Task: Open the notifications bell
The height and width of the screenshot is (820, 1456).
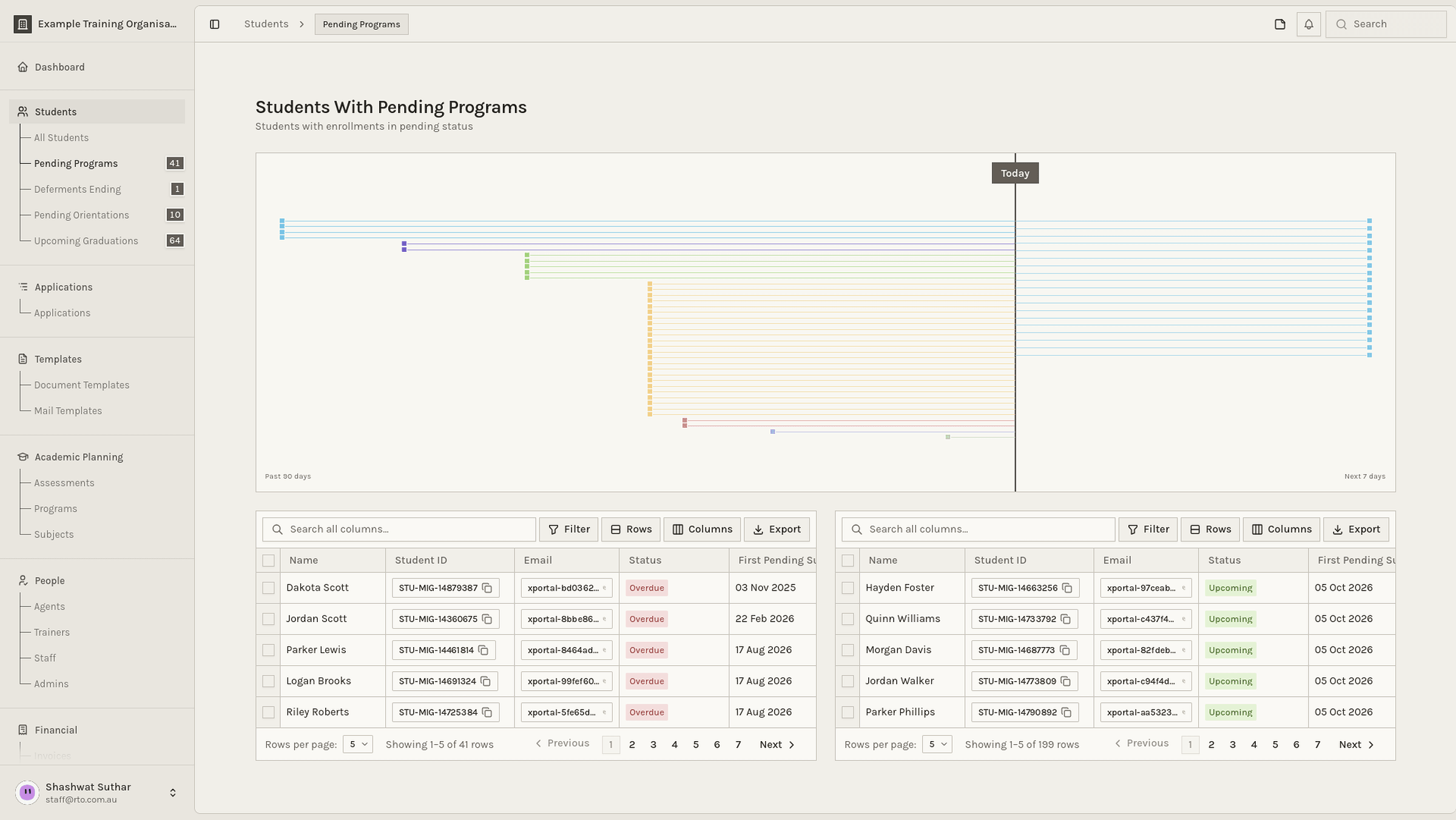Action: coord(1309,24)
